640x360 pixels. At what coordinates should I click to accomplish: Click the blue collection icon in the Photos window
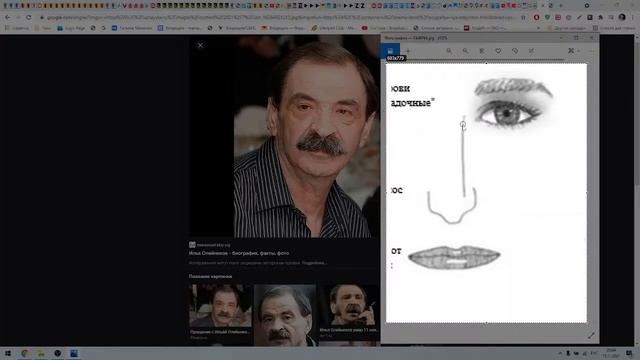tap(390, 51)
